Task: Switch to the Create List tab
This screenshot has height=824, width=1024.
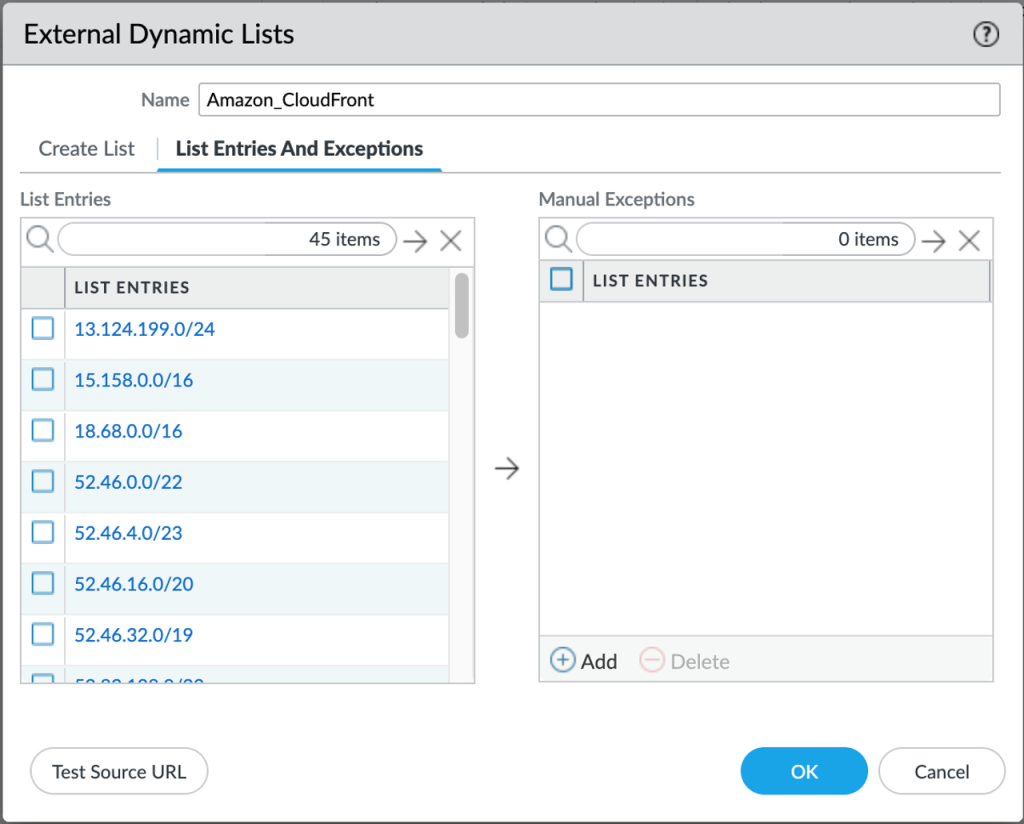Action: coord(86,148)
